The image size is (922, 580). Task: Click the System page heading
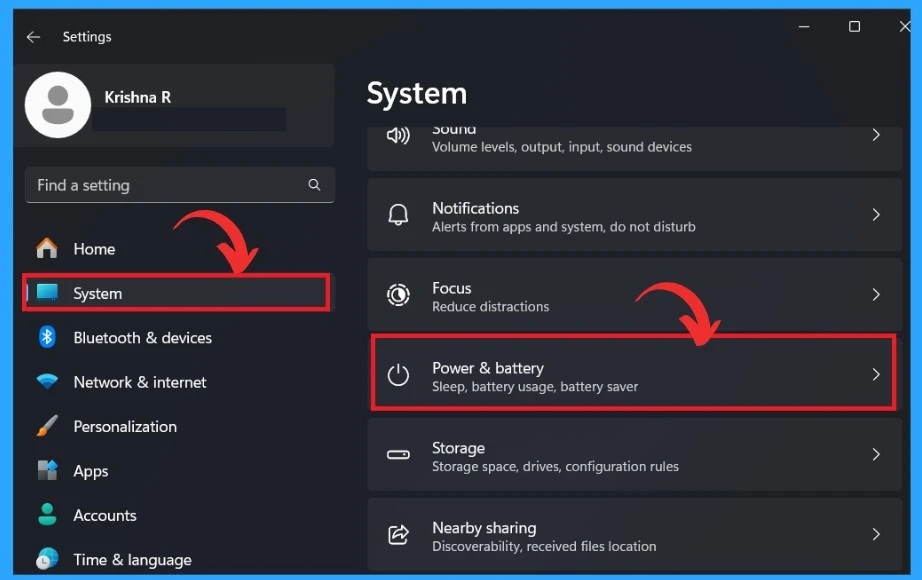pyautogui.click(x=417, y=94)
